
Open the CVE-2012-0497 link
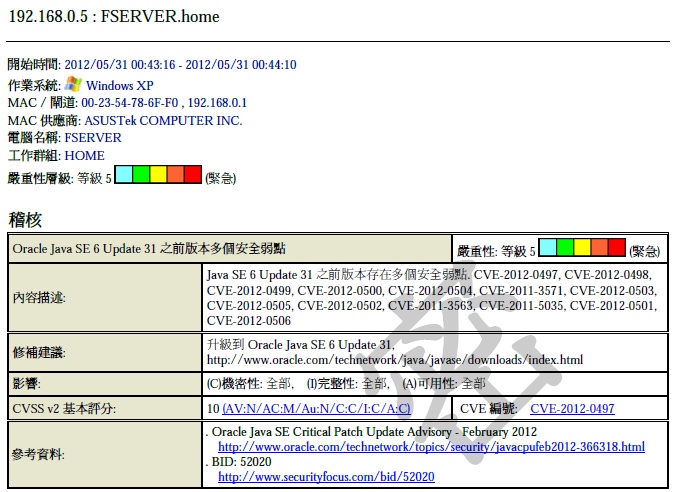(572, 408)
